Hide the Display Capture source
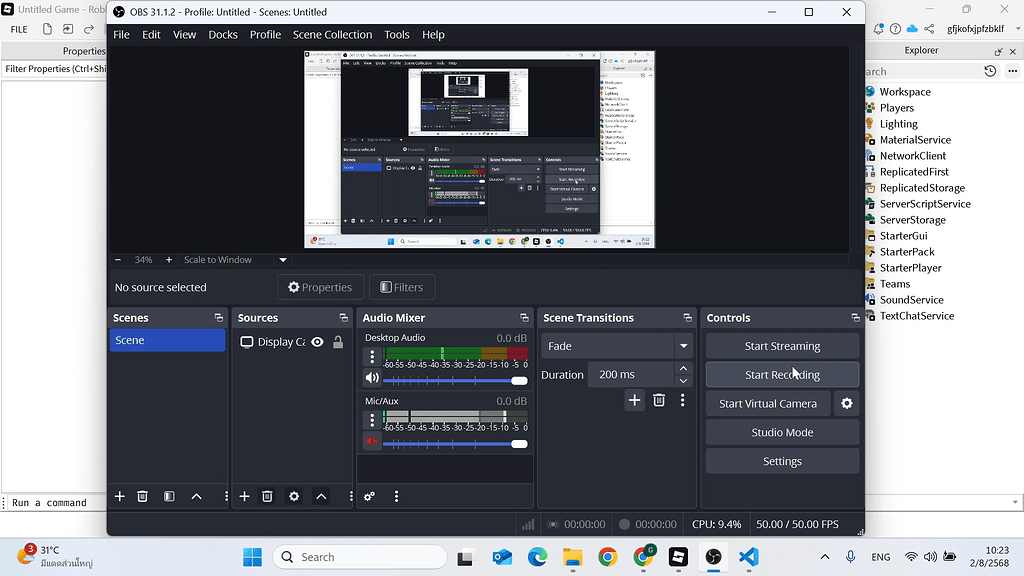1024x576 pixels. (x=317, y=341)
